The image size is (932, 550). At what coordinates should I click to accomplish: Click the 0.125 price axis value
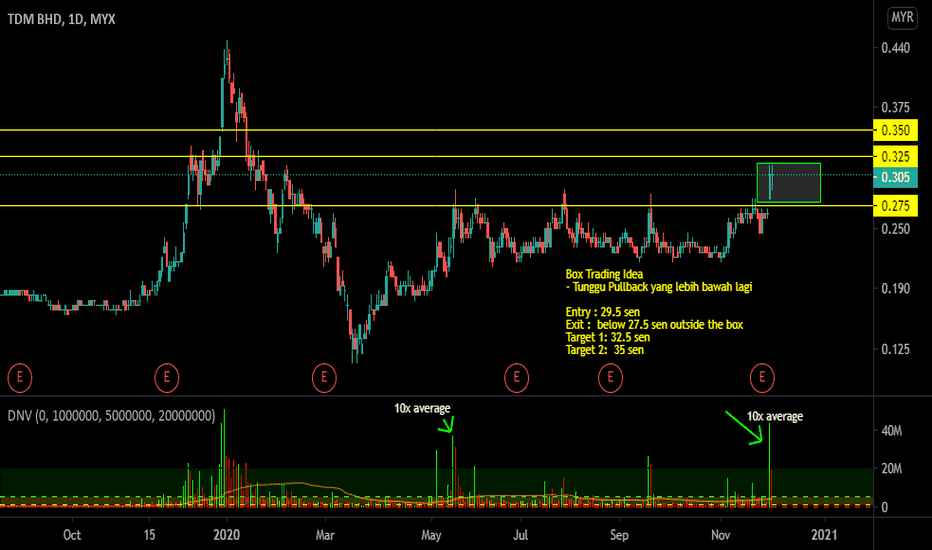coord(895,349)
